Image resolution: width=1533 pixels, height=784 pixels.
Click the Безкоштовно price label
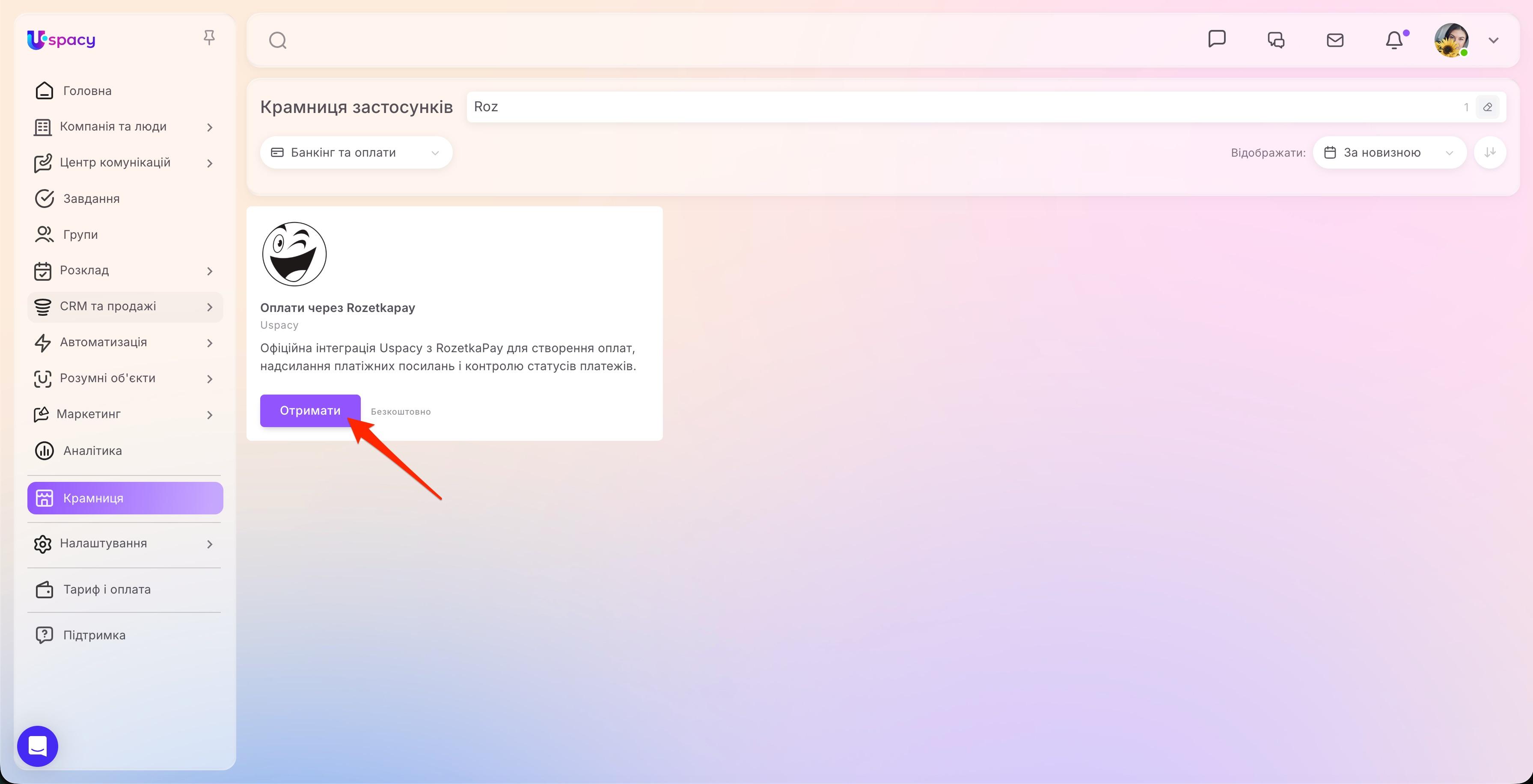tap(401, 411)
